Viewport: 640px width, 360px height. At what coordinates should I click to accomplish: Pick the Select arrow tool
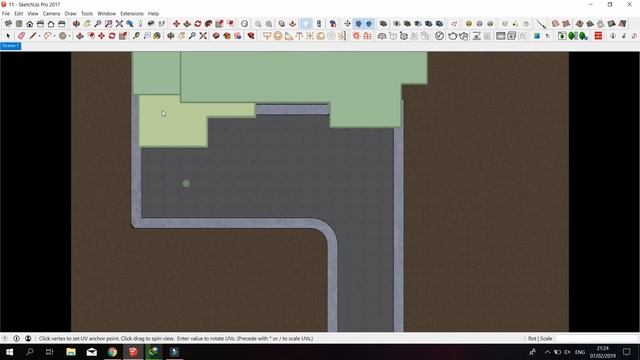click(8, 36)
